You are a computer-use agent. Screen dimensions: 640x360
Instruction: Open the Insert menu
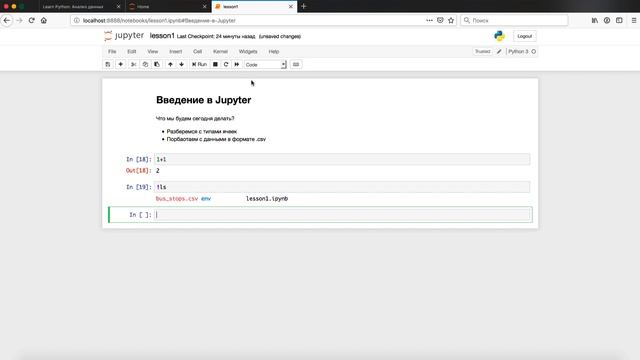[176, 51]
